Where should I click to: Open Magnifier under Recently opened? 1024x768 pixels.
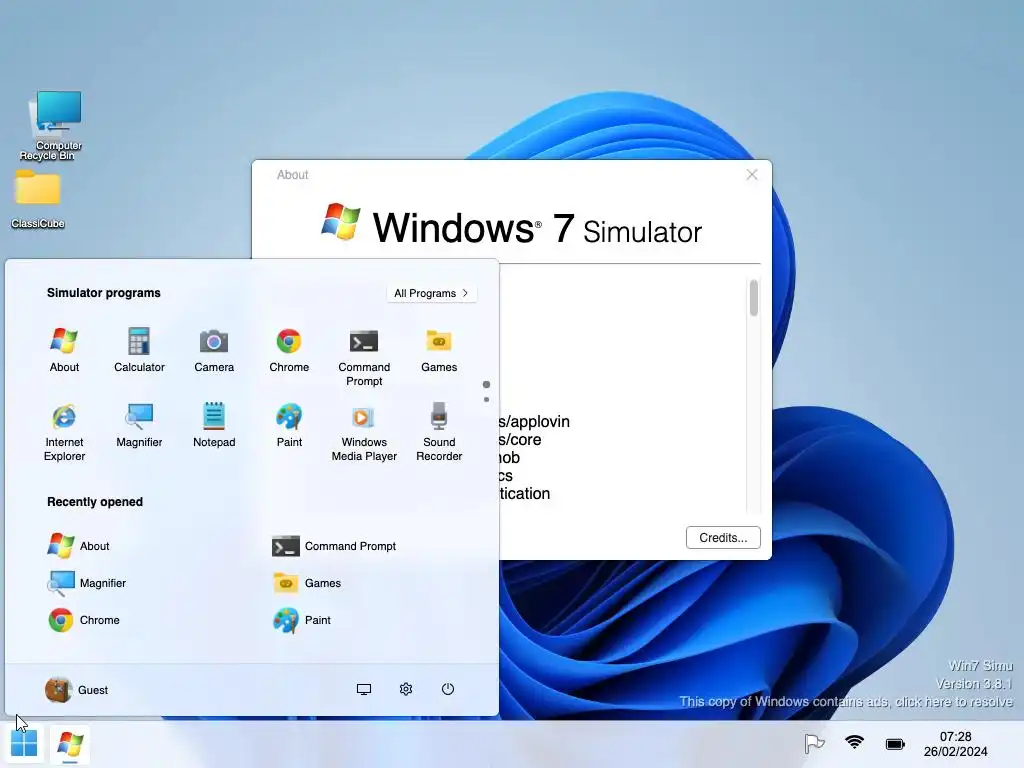(x=87, y=583)
